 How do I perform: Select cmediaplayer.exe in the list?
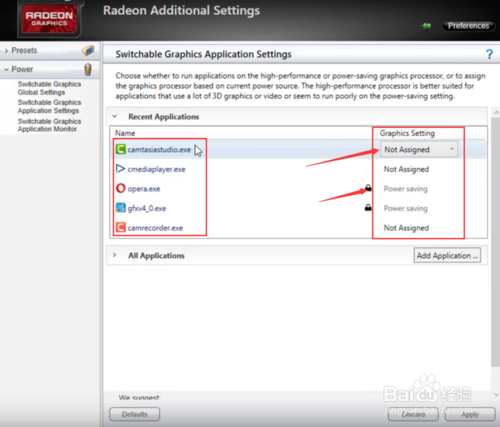156,169
